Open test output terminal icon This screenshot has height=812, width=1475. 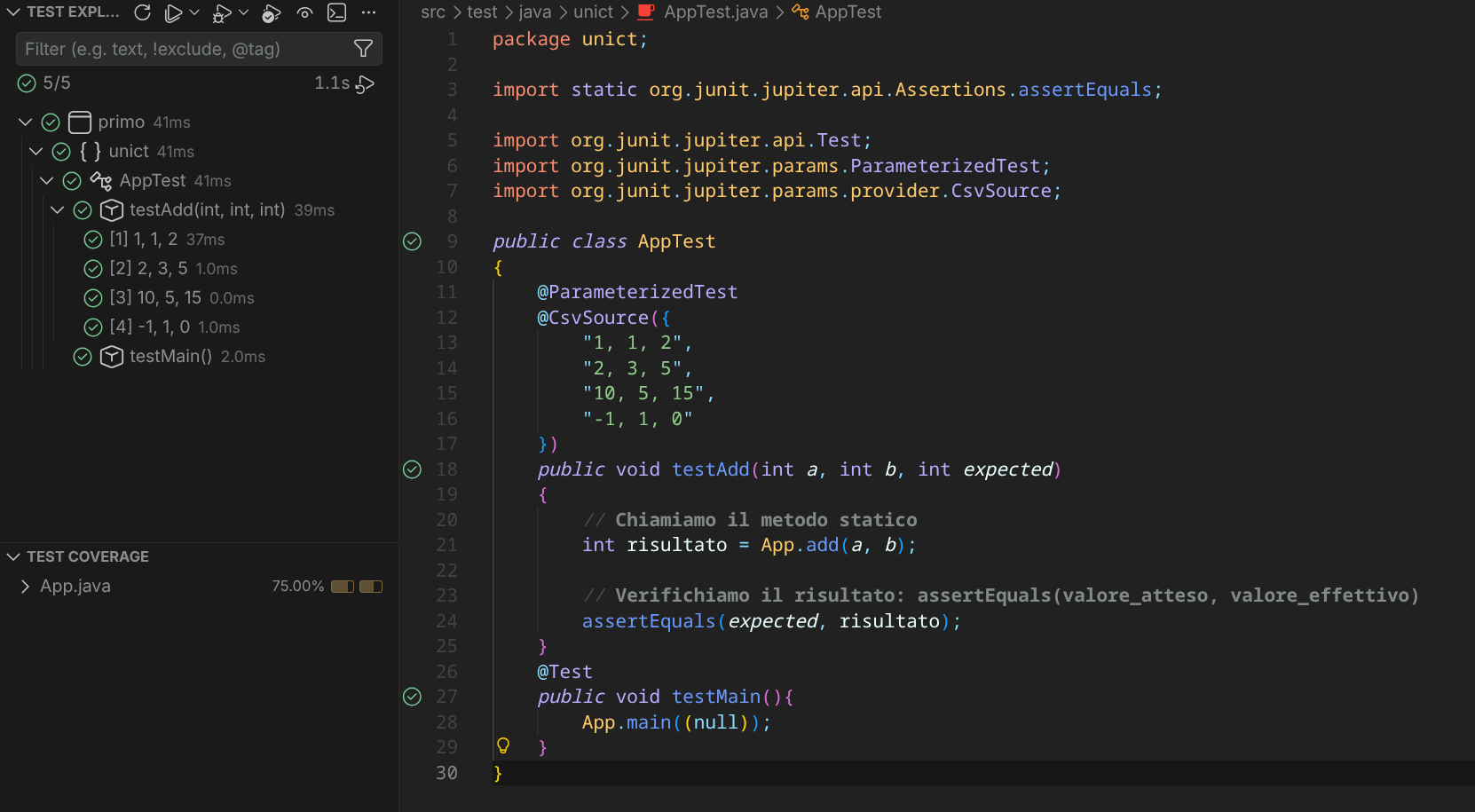pos(336,12)
